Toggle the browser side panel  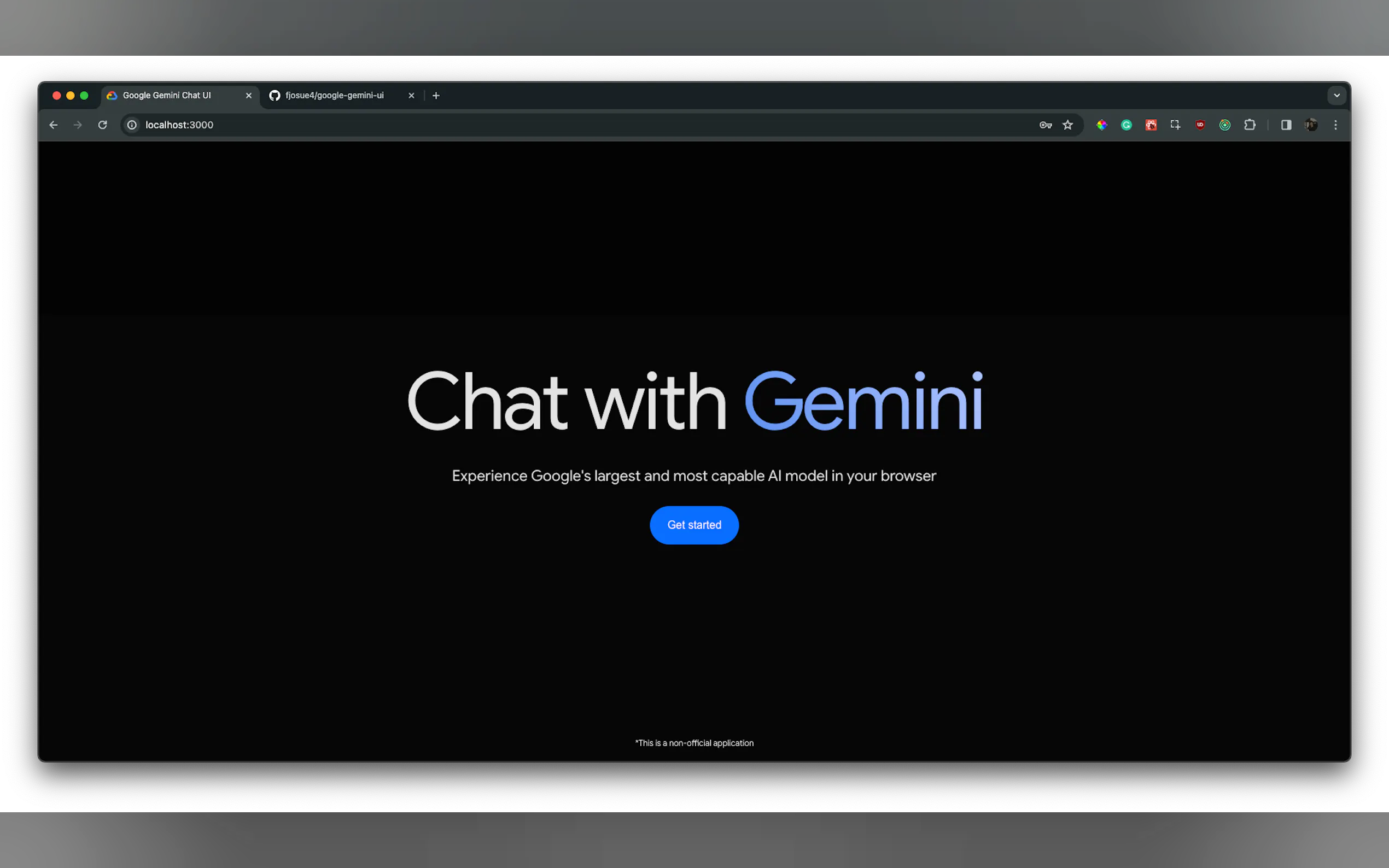click(x=1286, y=125)
